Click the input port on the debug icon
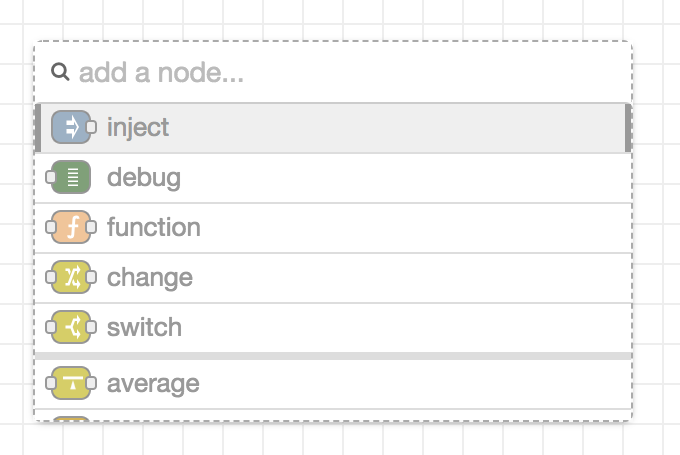Screen dimensions: 680x455 [51, 178]
